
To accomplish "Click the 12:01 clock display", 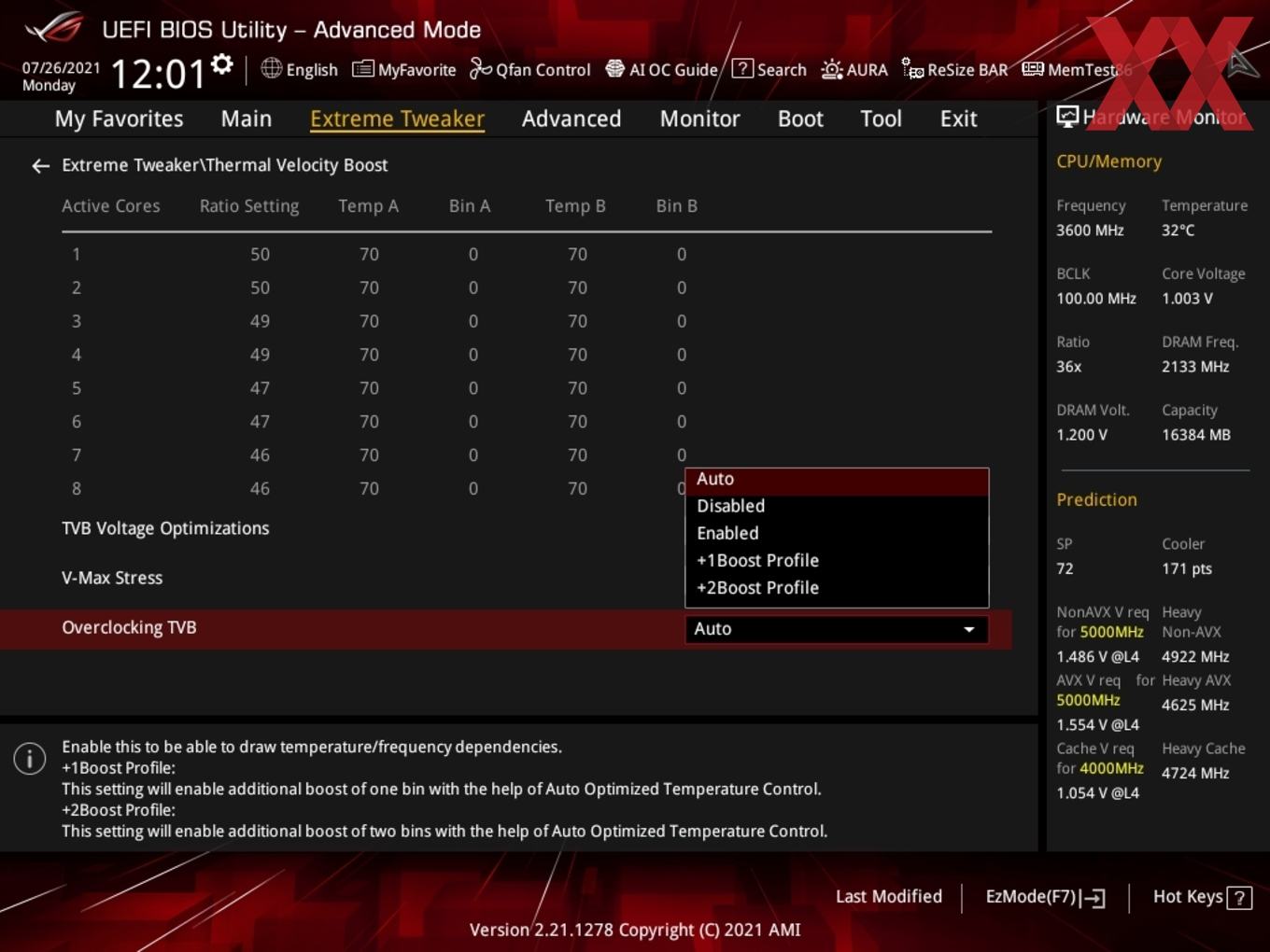I will click(157, 74).
